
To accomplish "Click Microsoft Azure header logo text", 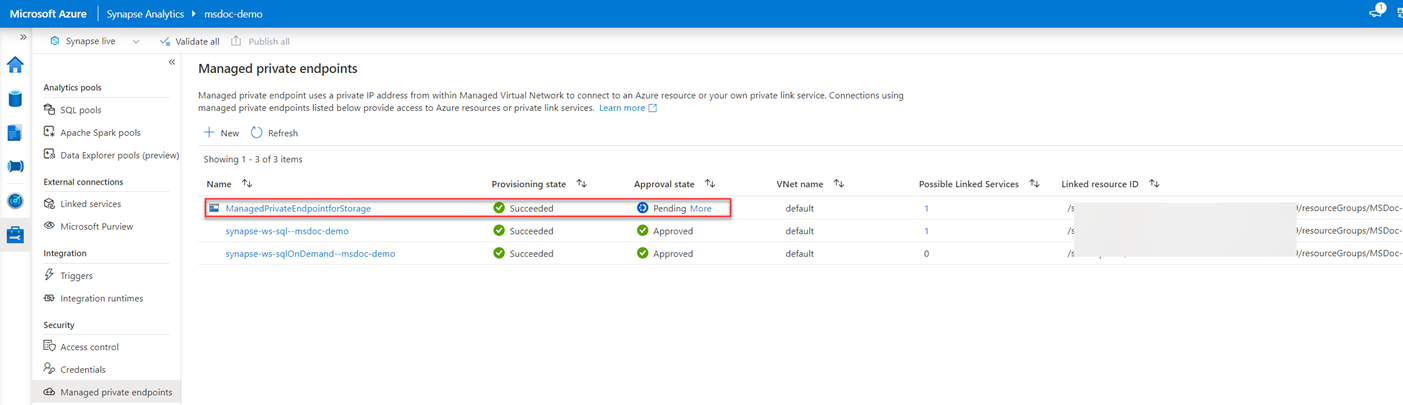I will pos(48,14).
